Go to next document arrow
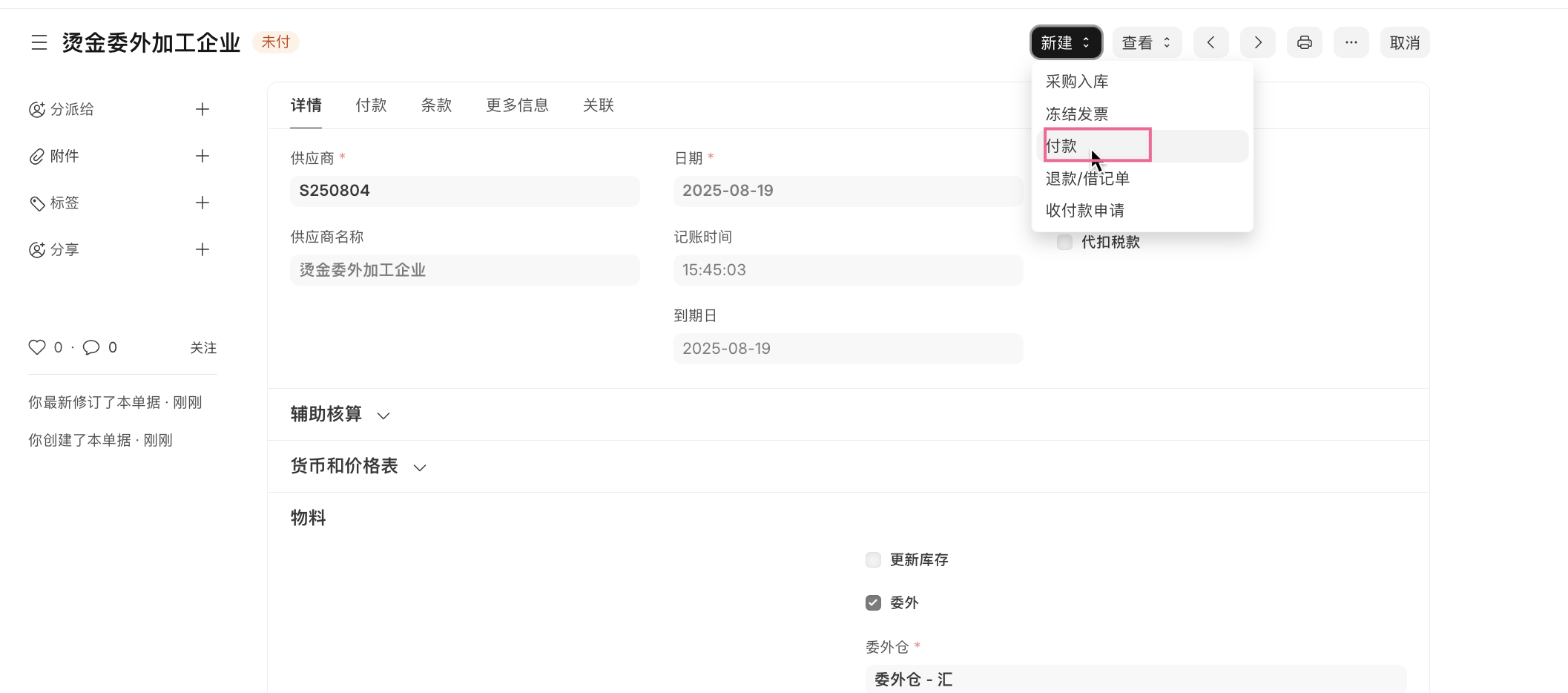 (x=1257, y=43)
